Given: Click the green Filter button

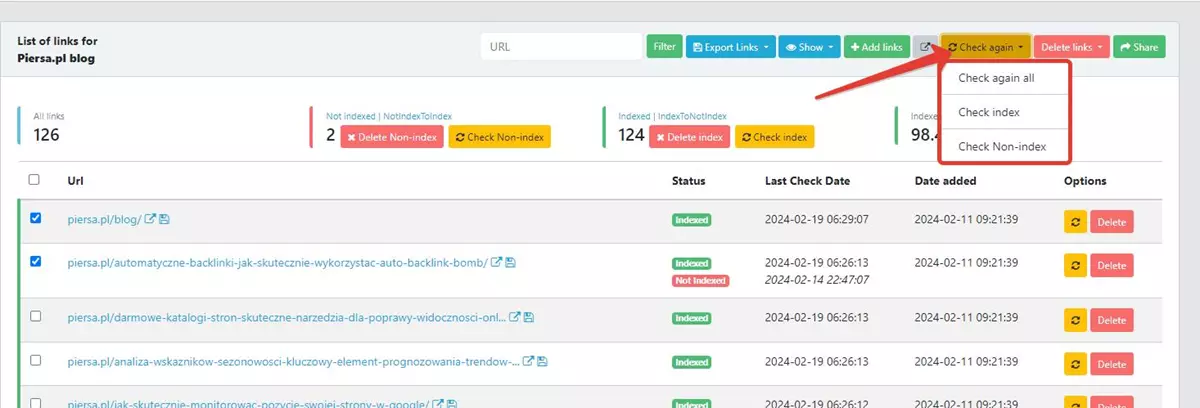Looking at the screenshot, I should [664, 47].
